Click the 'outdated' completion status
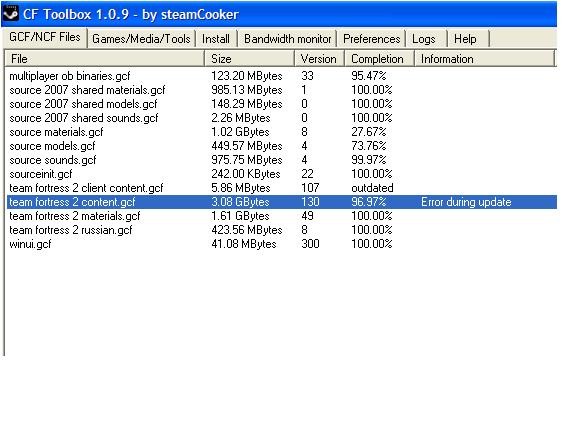Image resolution: width=576 pixels, height=432 pixels. 372,188
